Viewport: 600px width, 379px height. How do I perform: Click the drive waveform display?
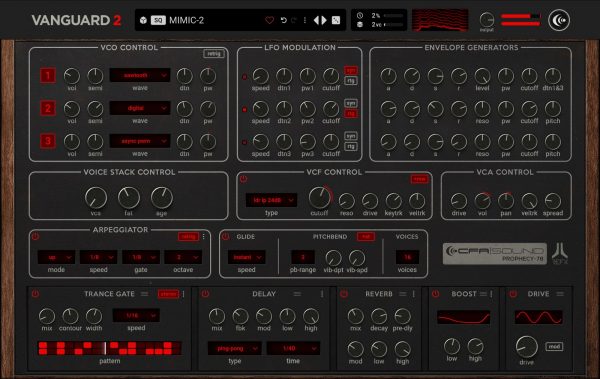tap(539, 317)
